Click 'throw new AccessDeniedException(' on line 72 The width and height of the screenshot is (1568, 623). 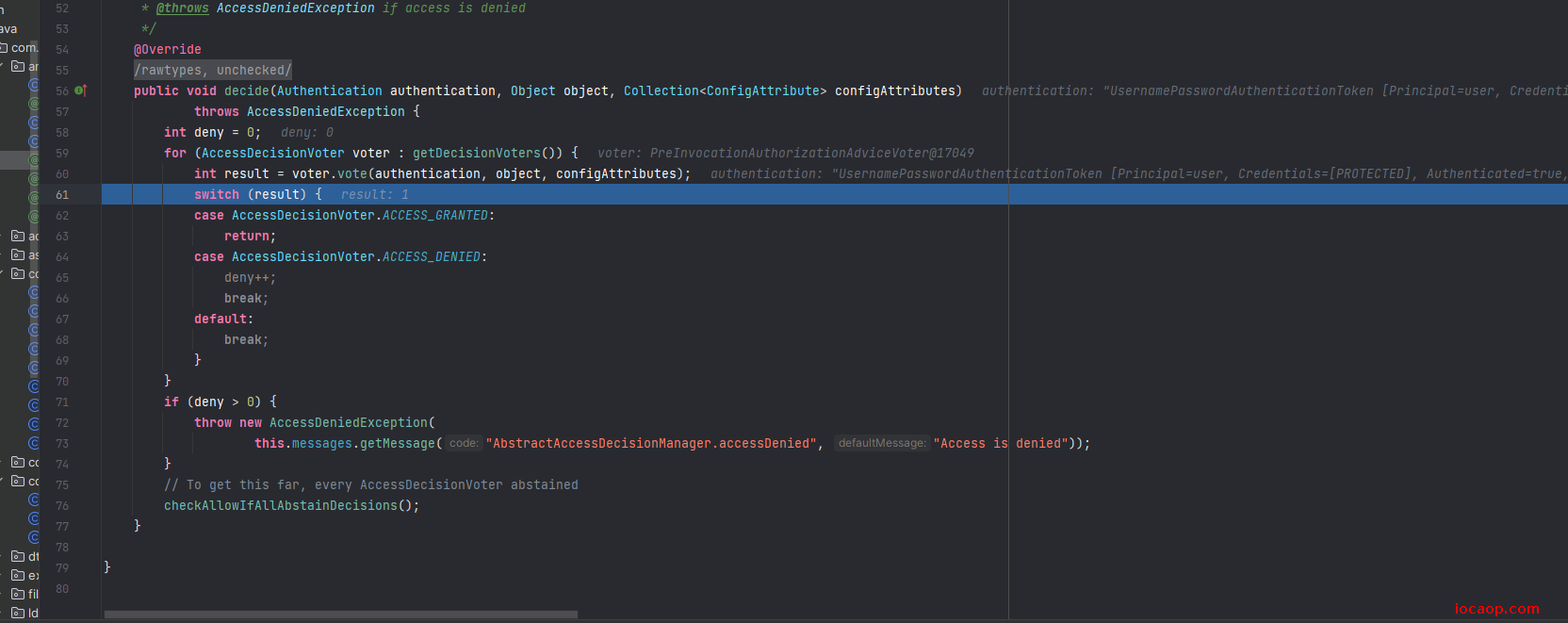[315, 422]
